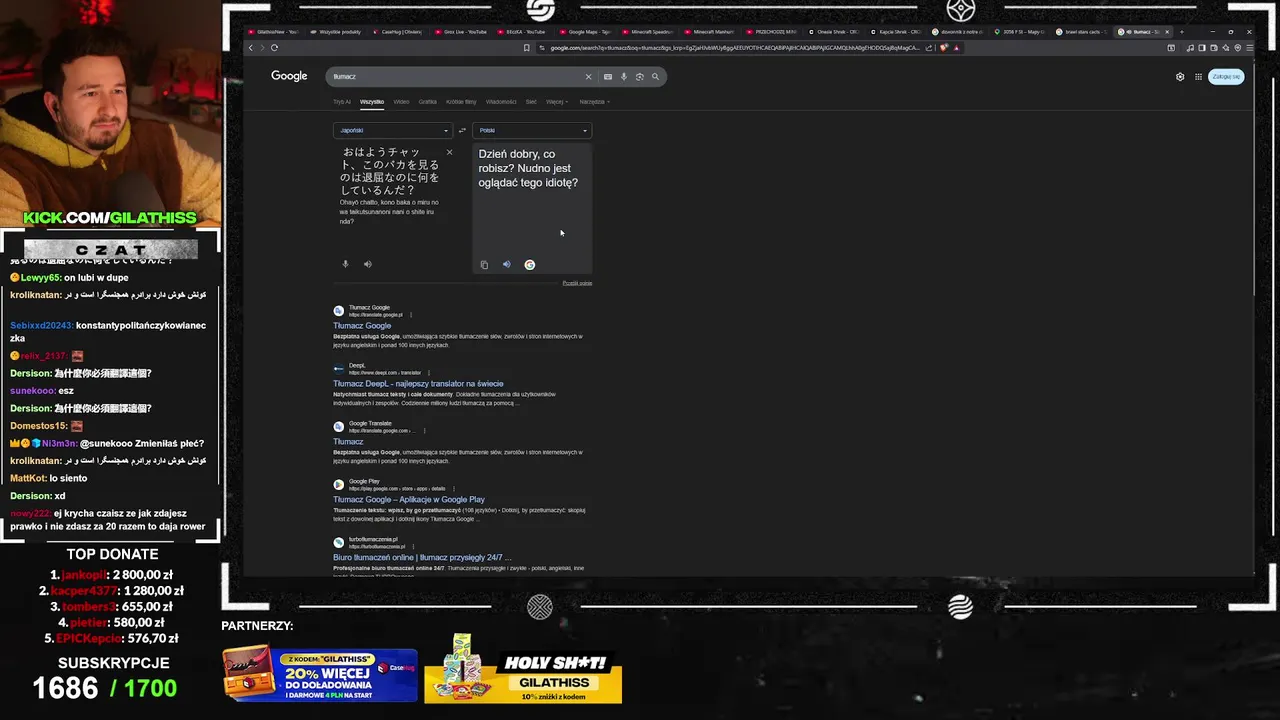Open the Krótkie filmy tab
1280x720 pixels.
click(x=461, y=101)
